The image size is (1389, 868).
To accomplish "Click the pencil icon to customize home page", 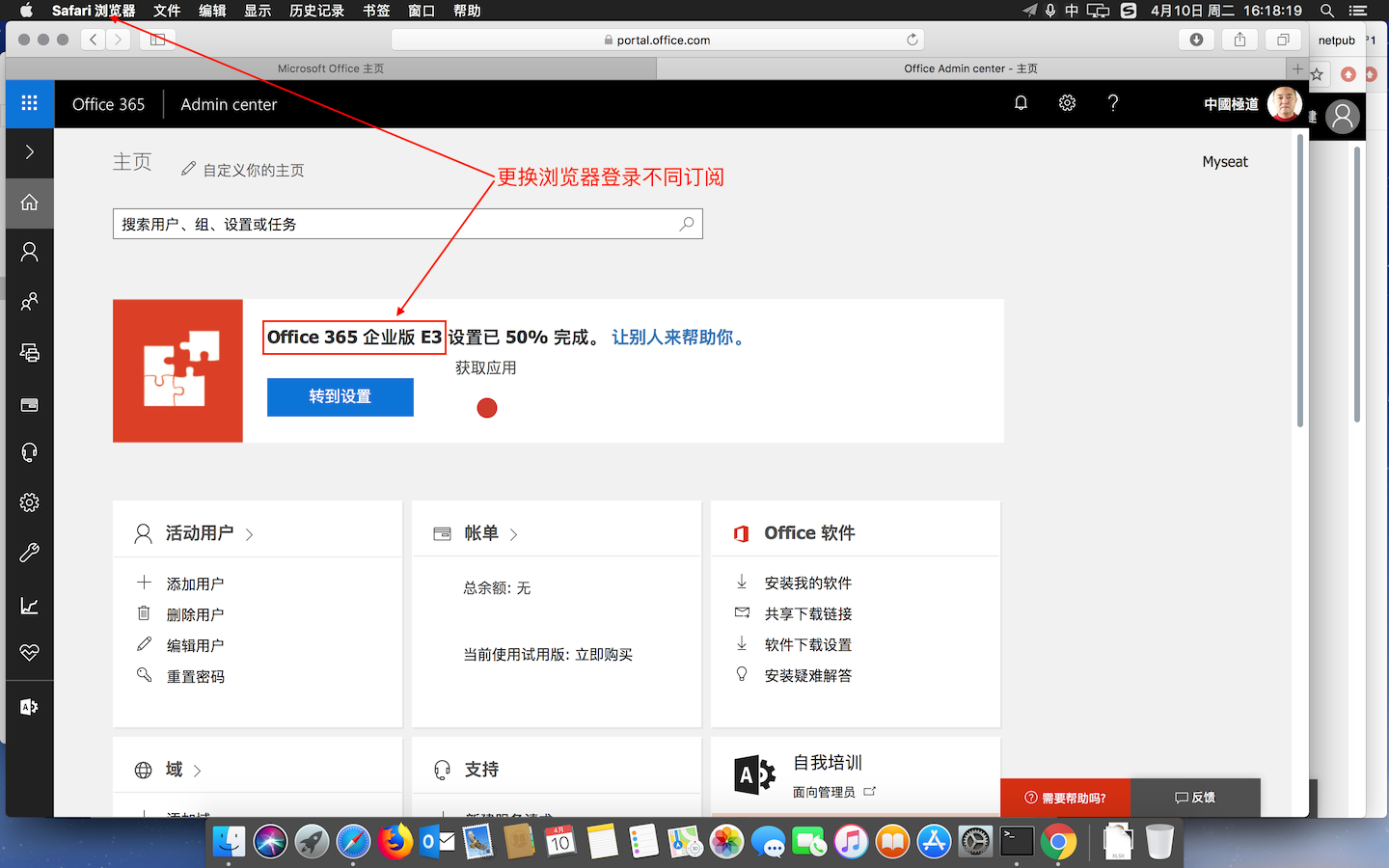I will (189, 169).
